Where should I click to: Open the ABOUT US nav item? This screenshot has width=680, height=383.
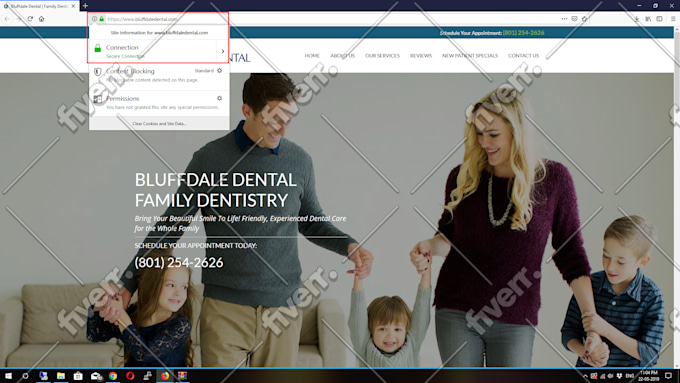tap(342, 56)
